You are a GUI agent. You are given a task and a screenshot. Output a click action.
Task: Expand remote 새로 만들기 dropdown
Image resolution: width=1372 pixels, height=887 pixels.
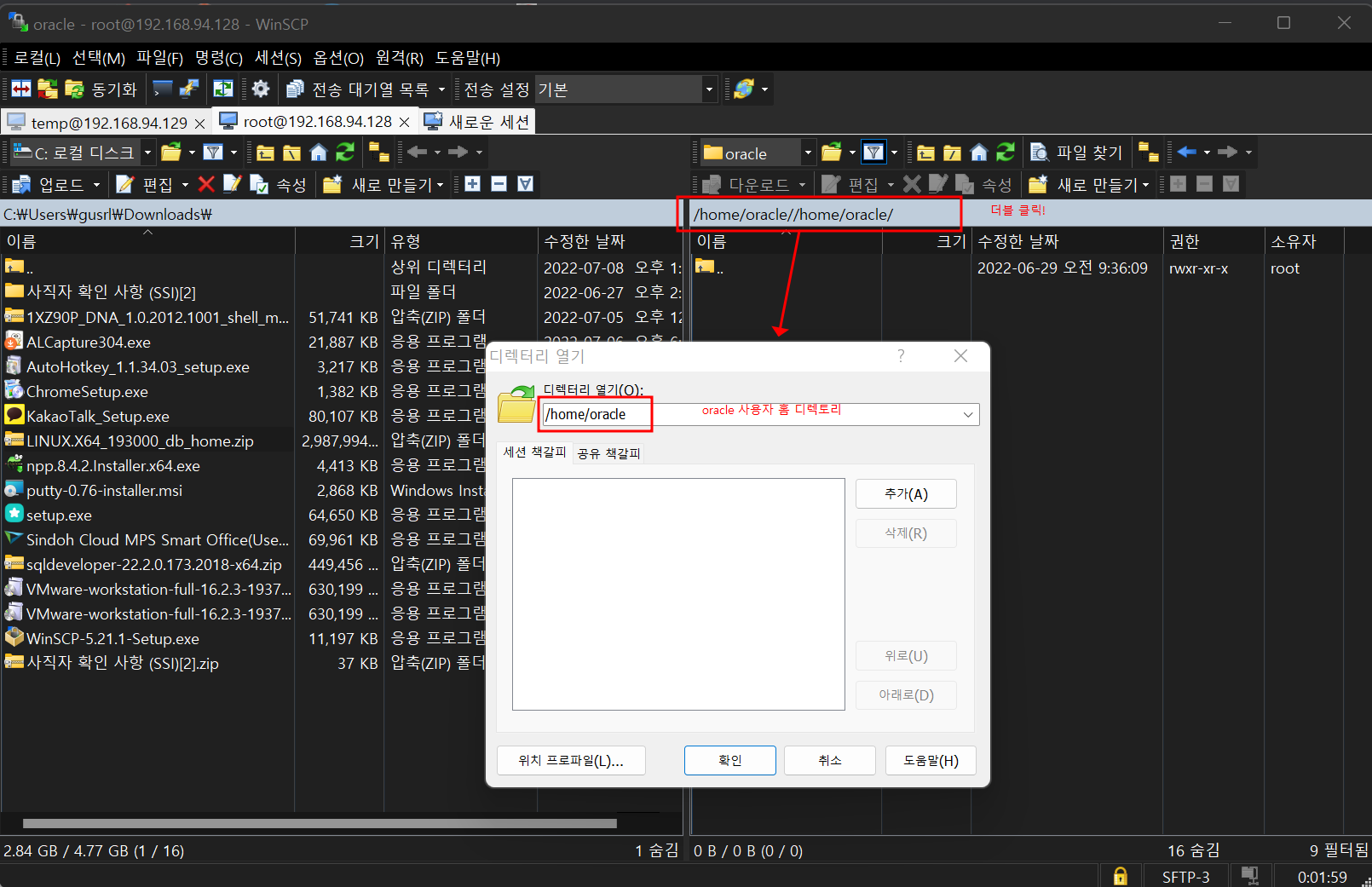[1146, 185]
